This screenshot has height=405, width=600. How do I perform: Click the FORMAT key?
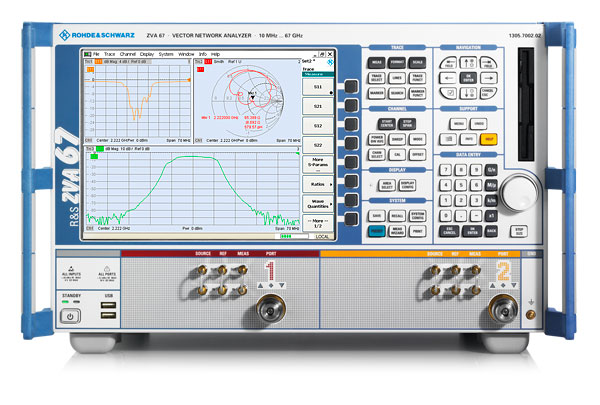click(x=397, y=63)
